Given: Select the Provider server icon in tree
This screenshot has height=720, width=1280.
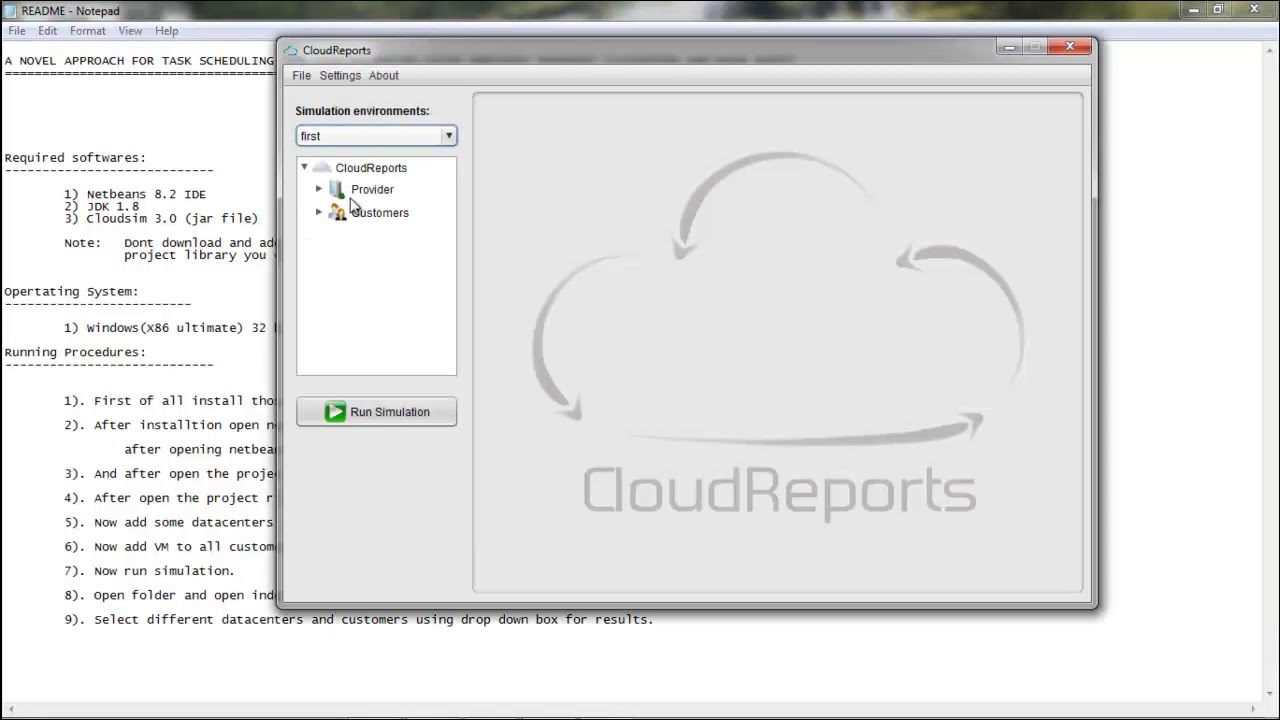Looking at the screenshot, I should (x=337, y=189).
